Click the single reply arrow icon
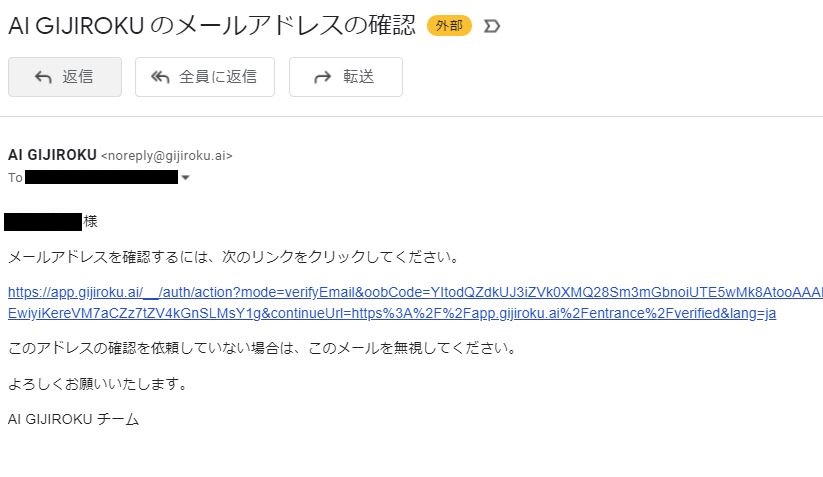This screenshot has height=477, width=823. pyautogui.click(x=43, y=77)
